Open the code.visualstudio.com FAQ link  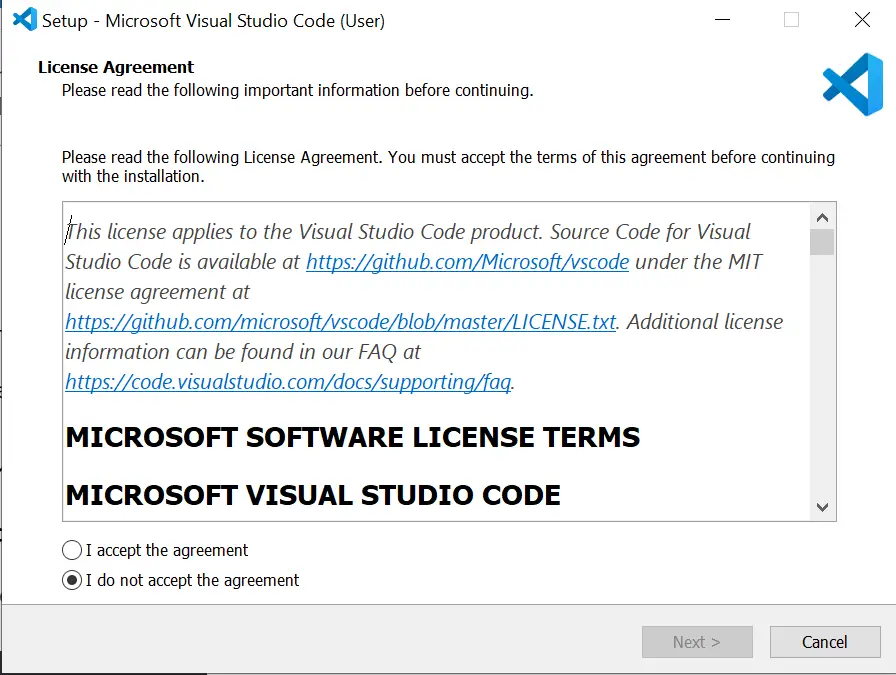click(x=288, y=382)
